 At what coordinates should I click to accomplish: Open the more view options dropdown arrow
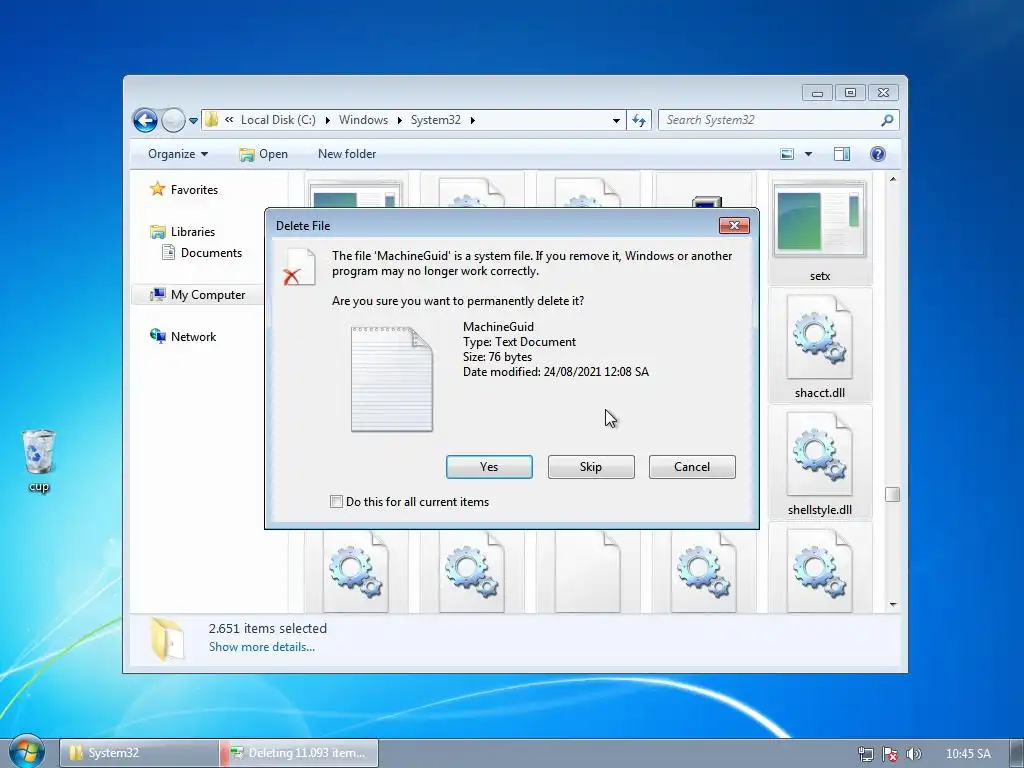[x=808, y=154]
